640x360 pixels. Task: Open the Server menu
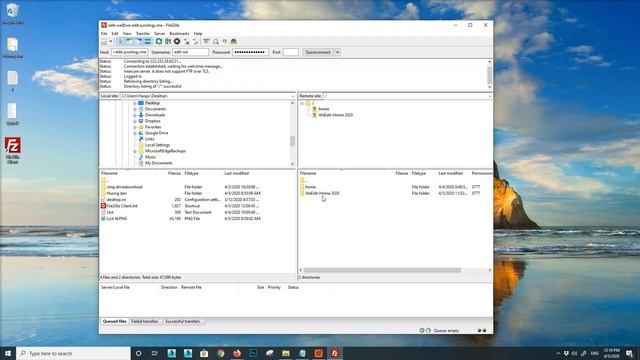click(160, 33)
